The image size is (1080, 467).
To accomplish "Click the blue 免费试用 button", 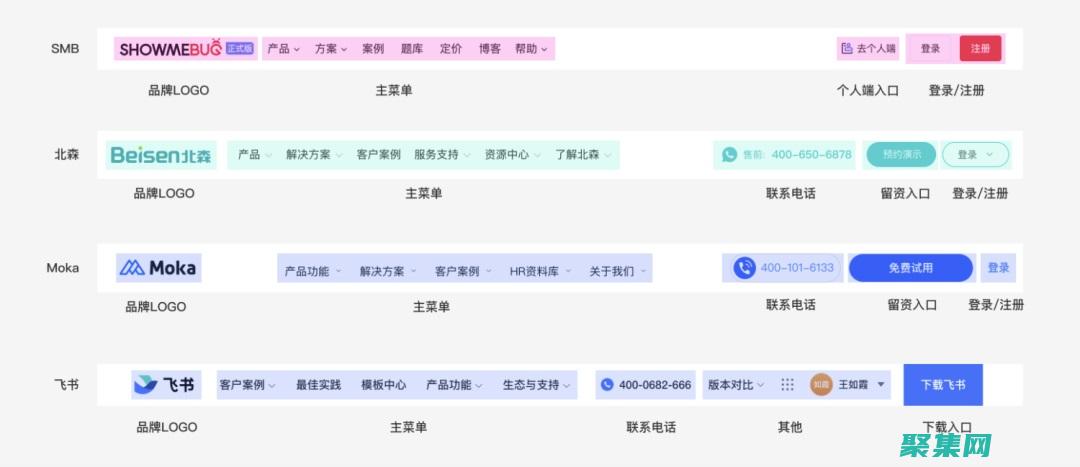I will [910, 268].
